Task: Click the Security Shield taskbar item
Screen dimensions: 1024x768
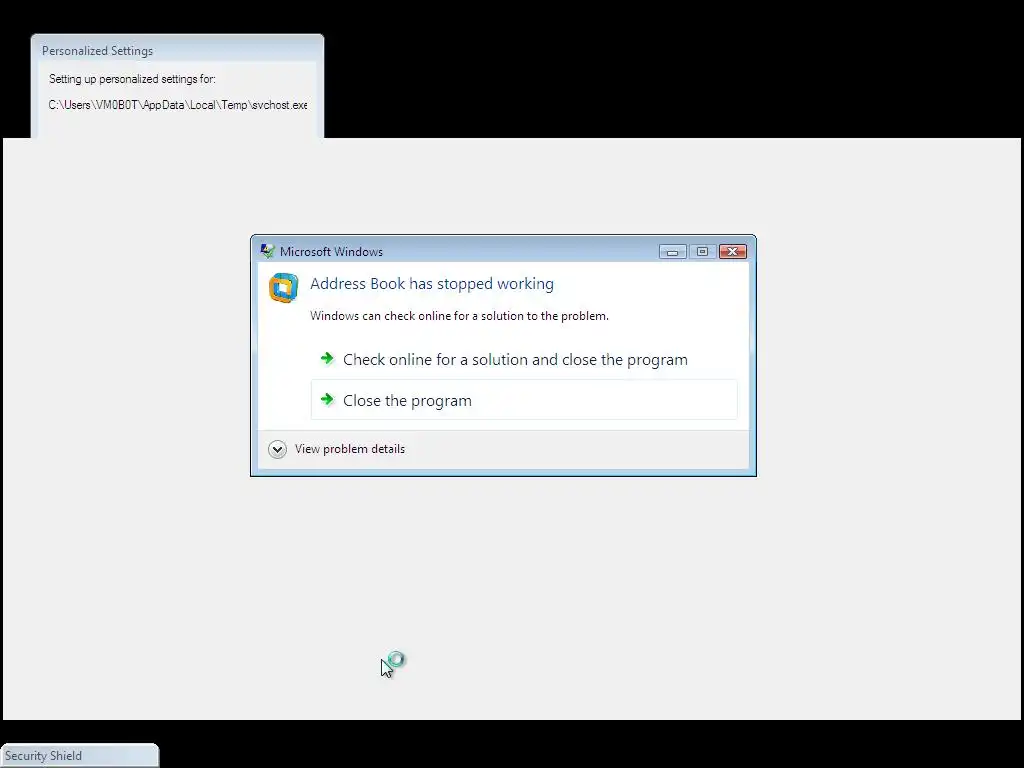Action: coord(79,756)
